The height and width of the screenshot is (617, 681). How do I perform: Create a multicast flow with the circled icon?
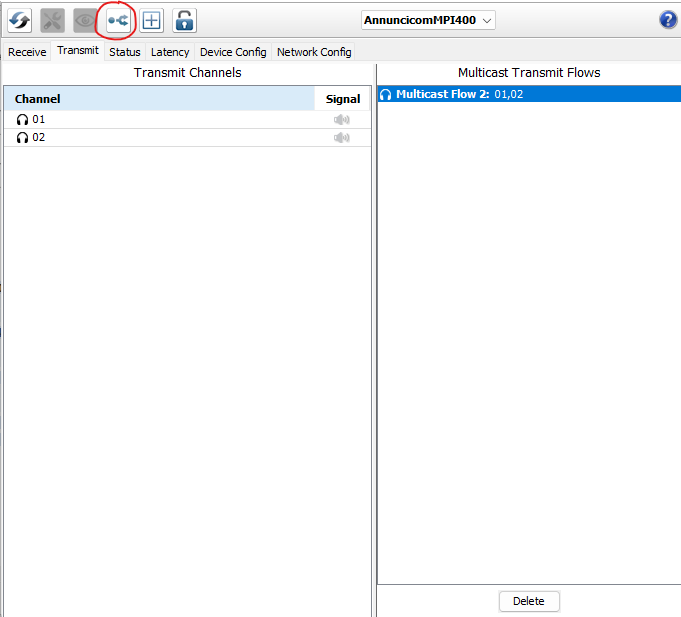pos(118,20)
